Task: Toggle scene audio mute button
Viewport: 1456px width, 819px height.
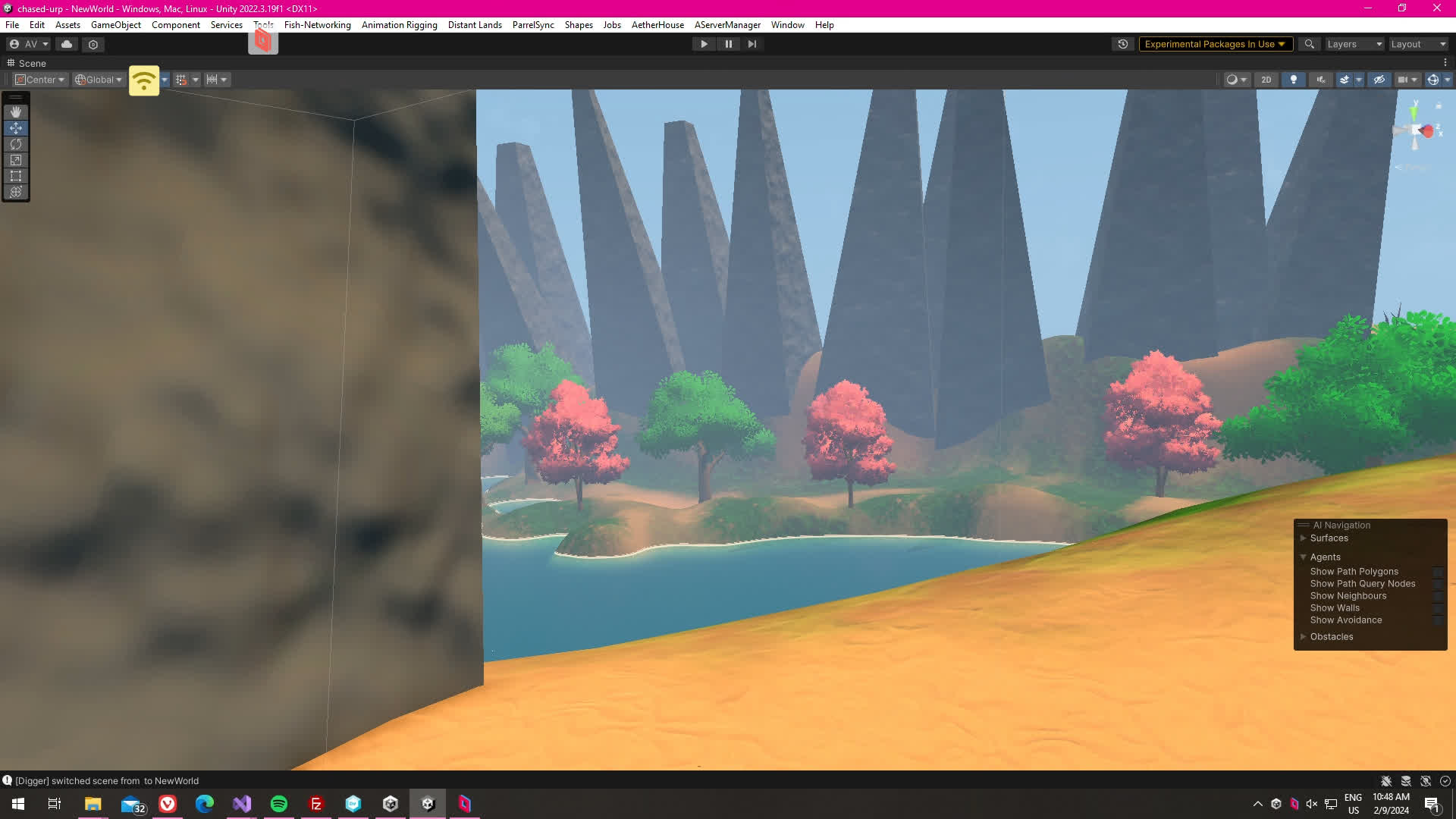Action: [1321, 80]
